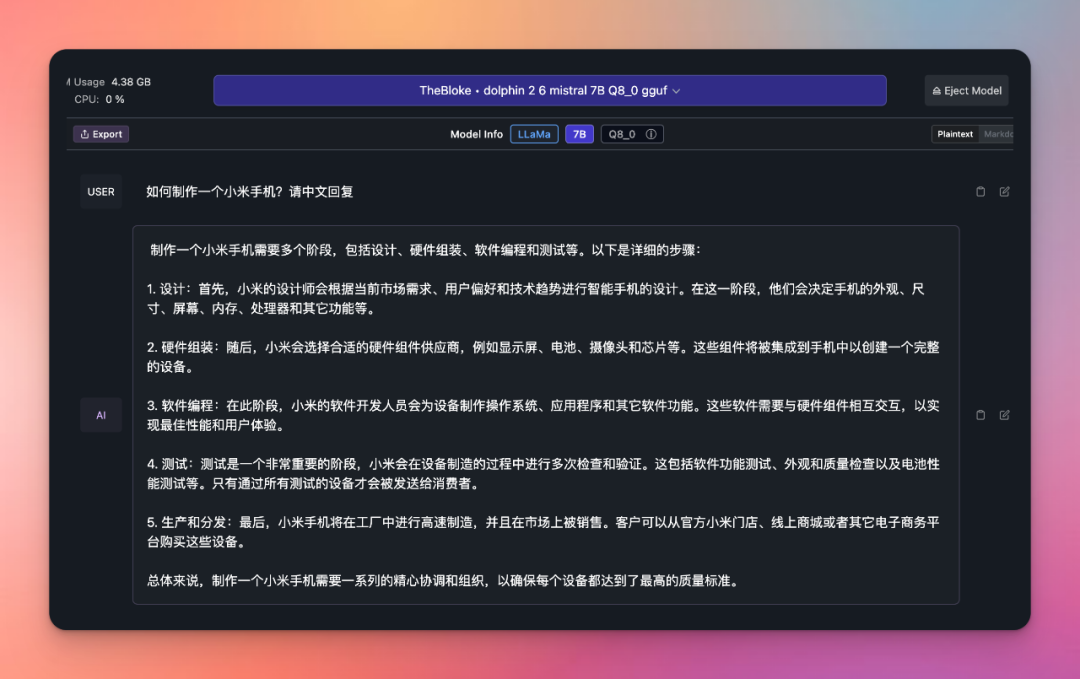The width and height of the screenshot is (1080, 679).
Task: Click the AI role label
Action: pos(100,415)
